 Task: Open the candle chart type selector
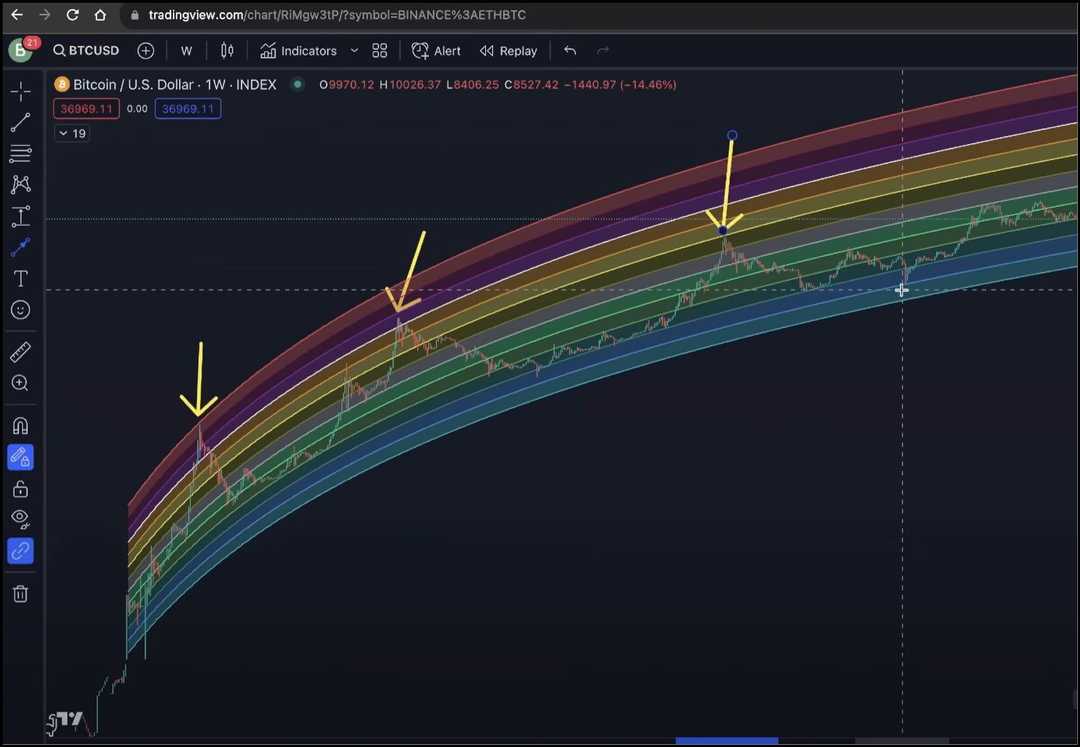pos(227,50)
